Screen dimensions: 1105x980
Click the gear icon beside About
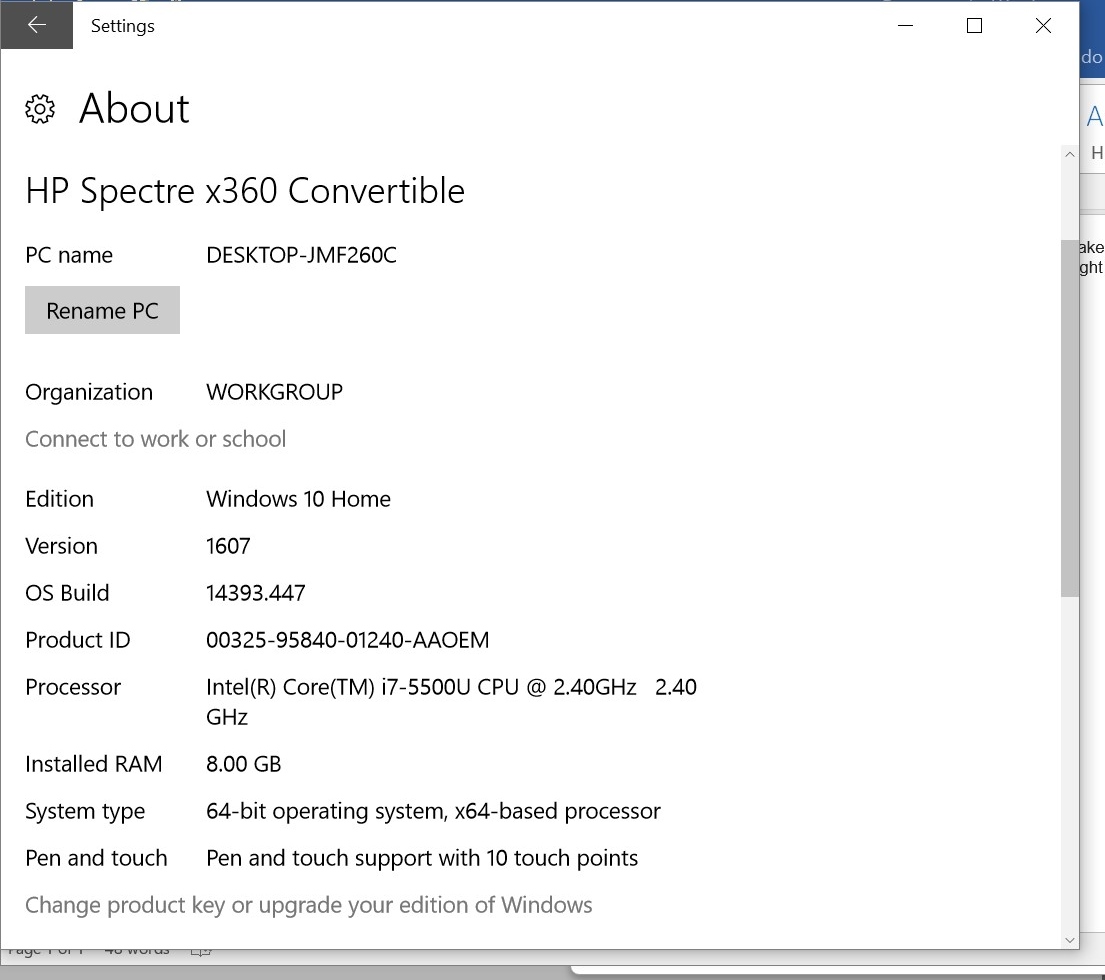40,109
